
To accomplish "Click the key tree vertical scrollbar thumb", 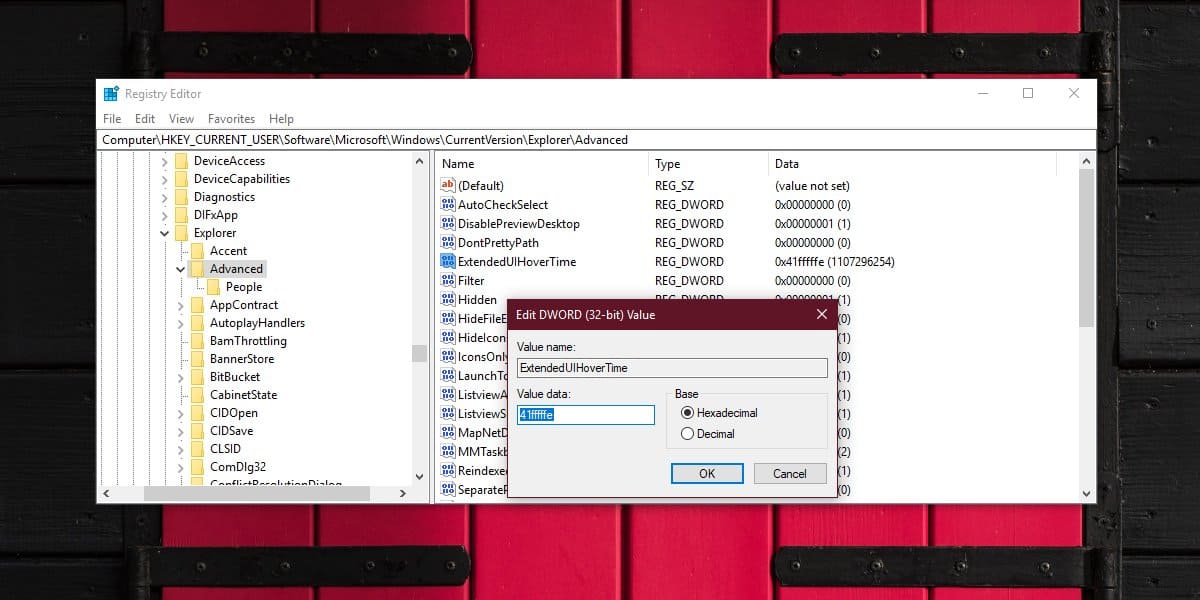I will point(419,354).
